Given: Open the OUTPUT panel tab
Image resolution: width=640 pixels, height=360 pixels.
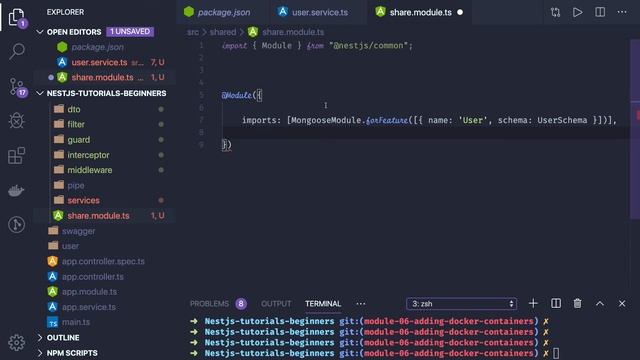Looking at the screenshot, I should pyautogui.click(x=276, y=304).
